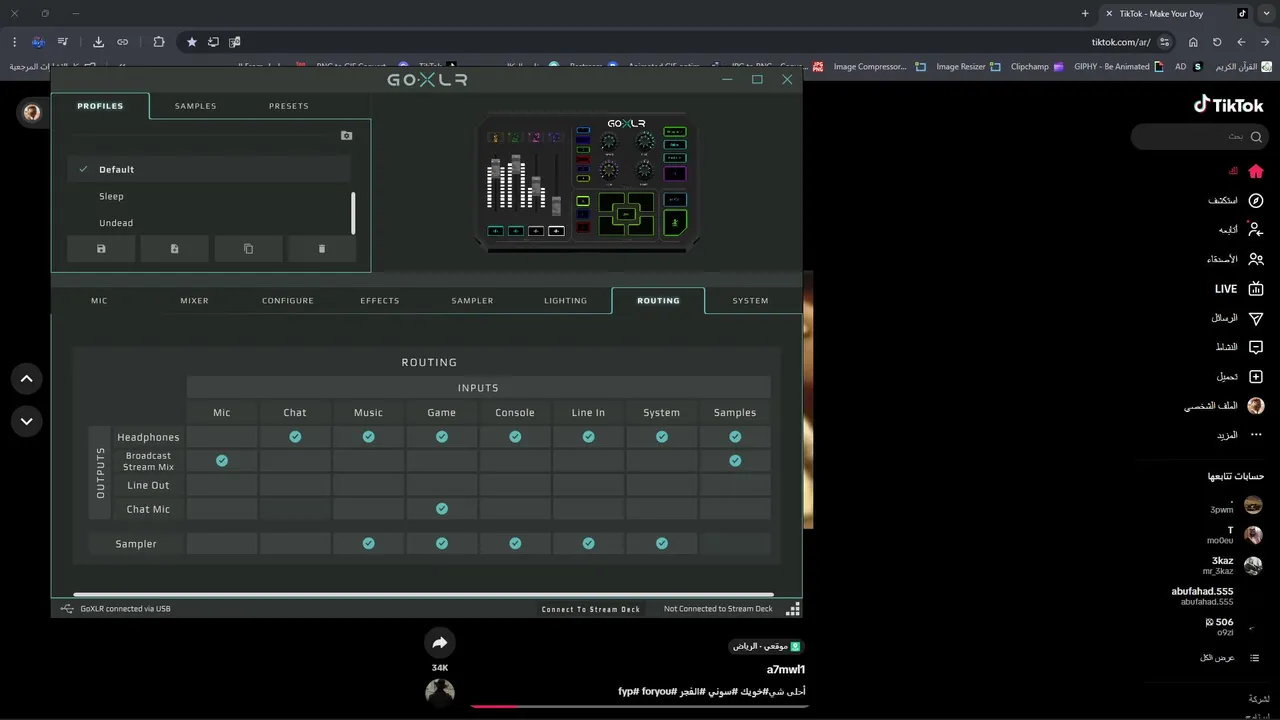Click the Stream Deck grid icon
The image size is (1280, 720).
(793, 608)
